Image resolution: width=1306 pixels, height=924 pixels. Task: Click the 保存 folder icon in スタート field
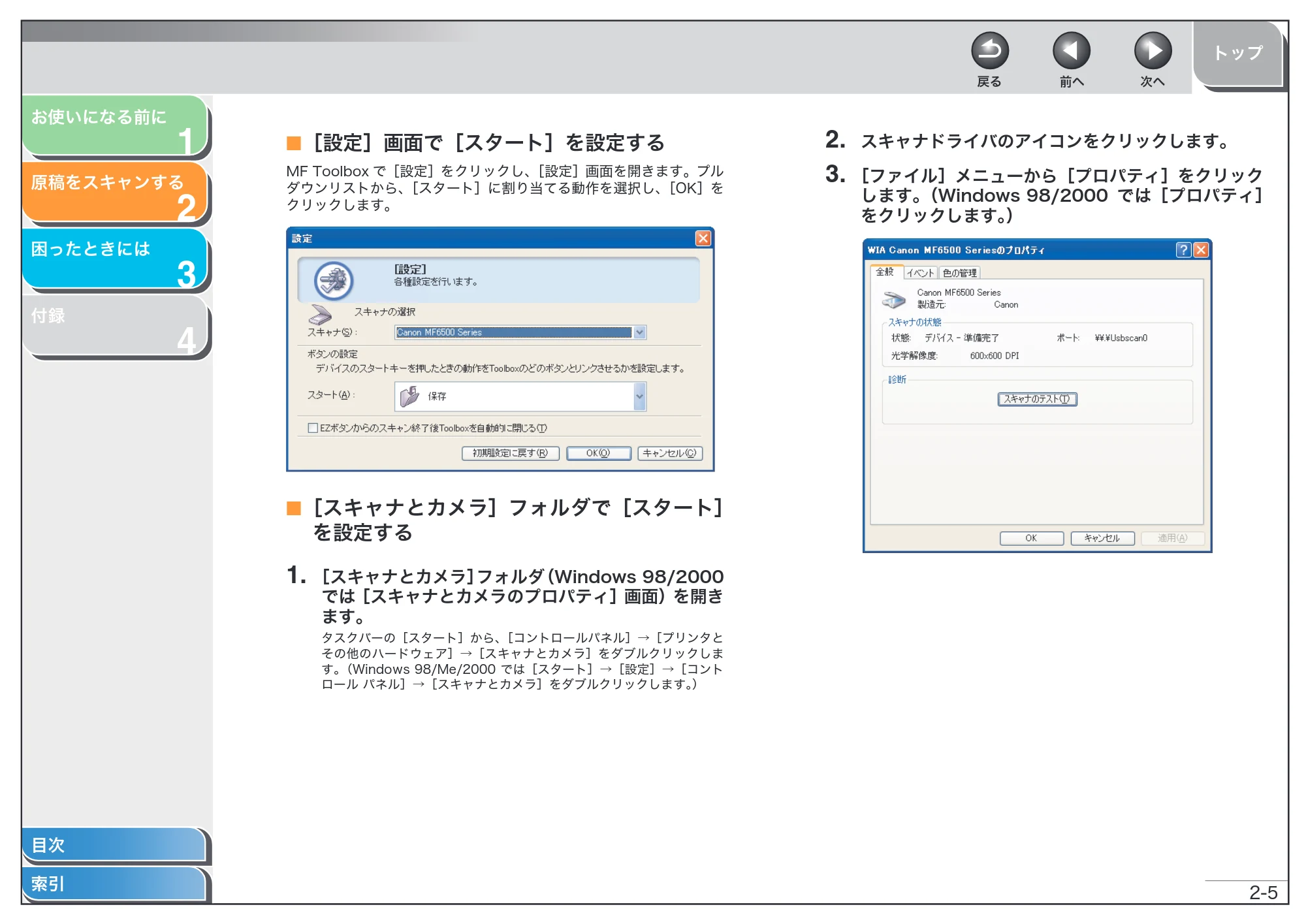[409, 396]
